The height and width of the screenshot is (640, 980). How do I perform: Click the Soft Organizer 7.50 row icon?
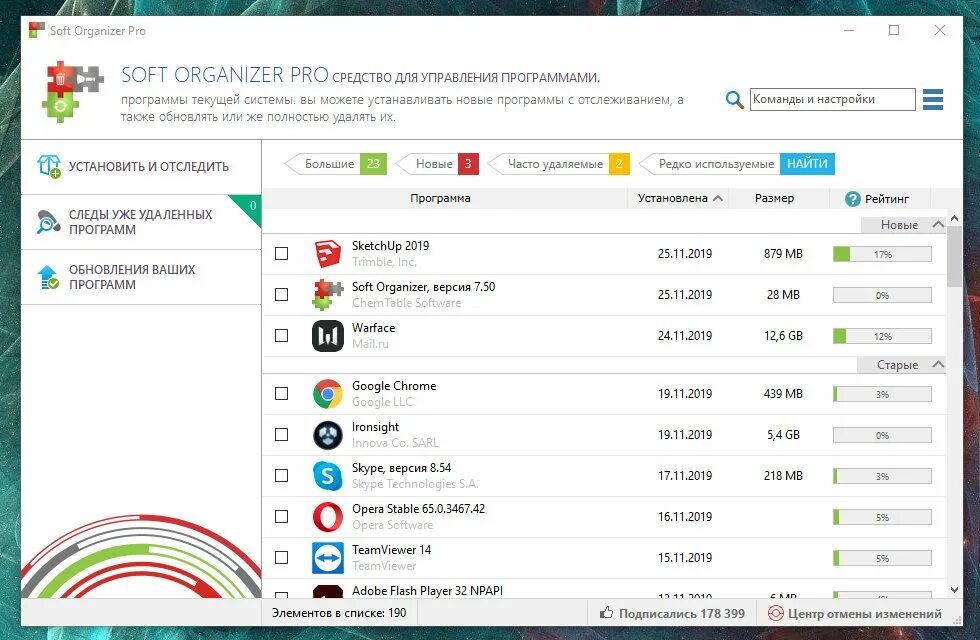click(x=328, y=295)
